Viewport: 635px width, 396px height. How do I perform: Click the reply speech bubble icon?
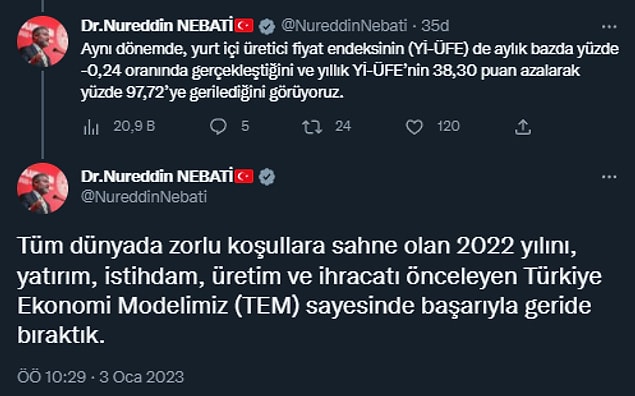[218, 127]
